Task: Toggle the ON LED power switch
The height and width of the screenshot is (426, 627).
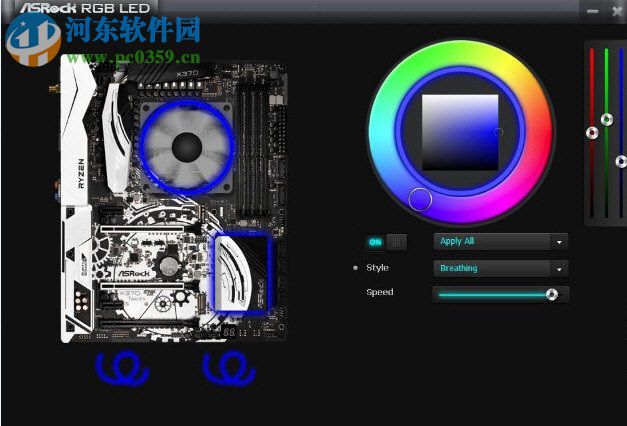Action: click(386, 242)
